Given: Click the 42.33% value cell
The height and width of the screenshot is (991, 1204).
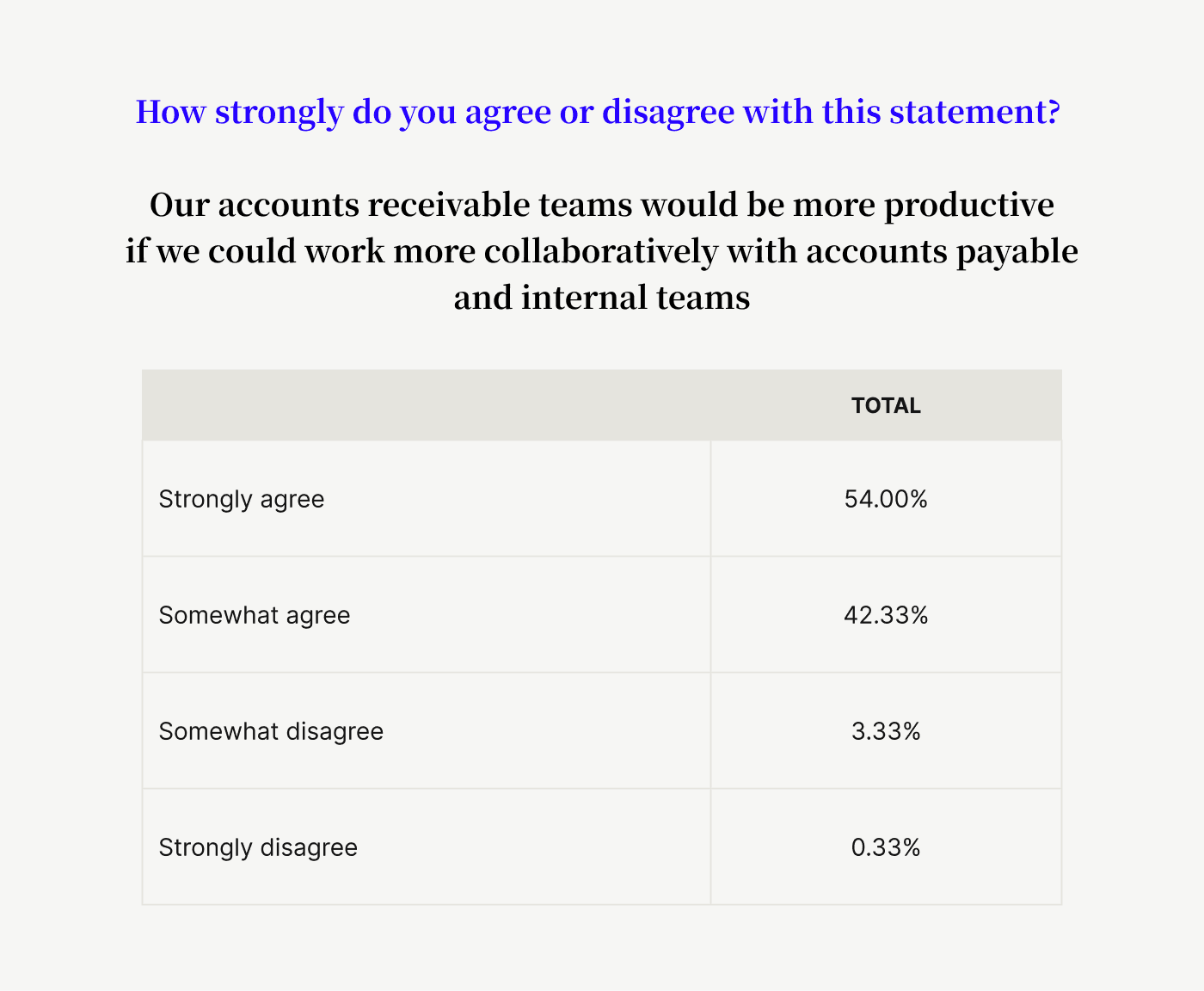Looking at the screenshot, I should pyautogui.click(x=886, y=616).
